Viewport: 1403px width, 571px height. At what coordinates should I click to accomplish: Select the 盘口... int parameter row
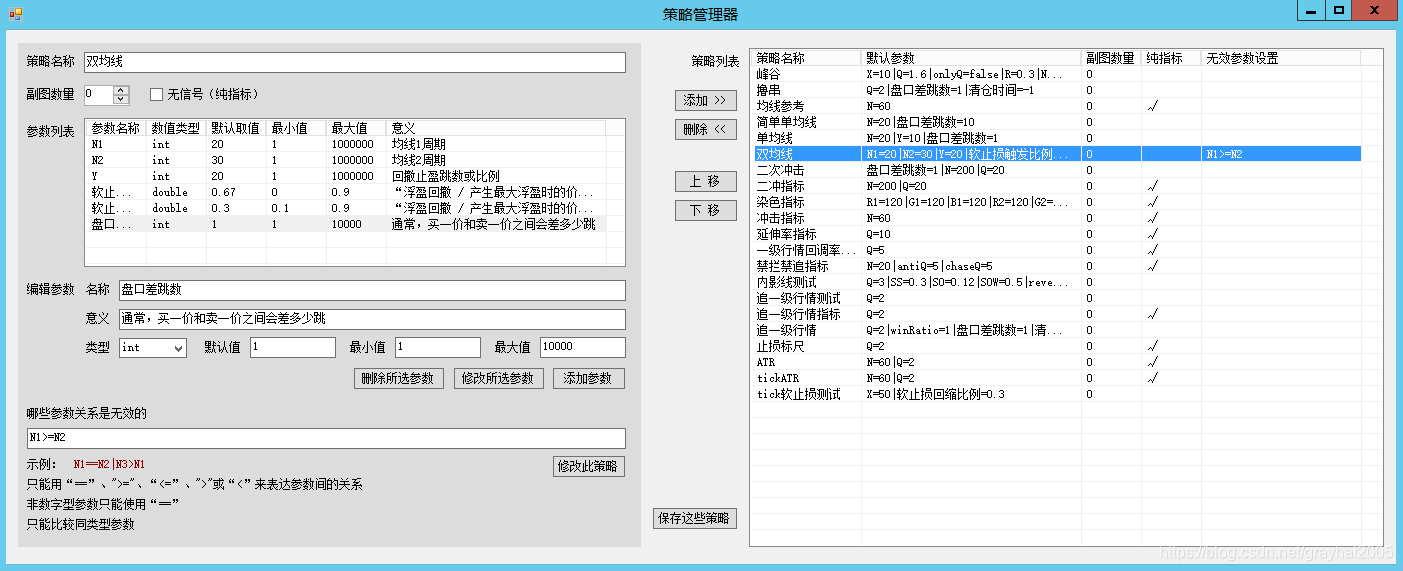tap(346, 224)
